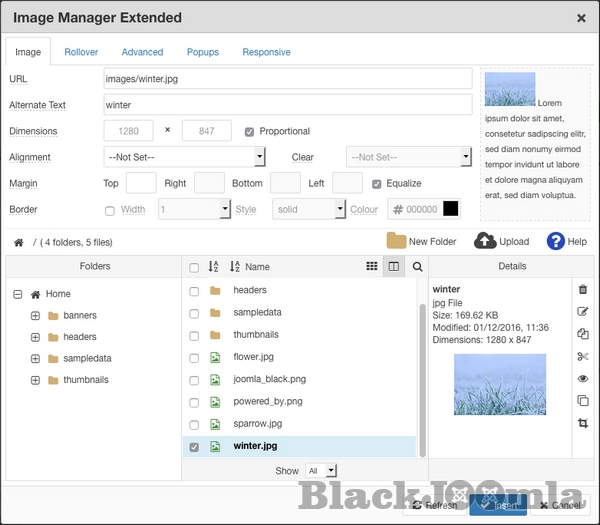Open the file search magnifier icon

tap(418, 267)
